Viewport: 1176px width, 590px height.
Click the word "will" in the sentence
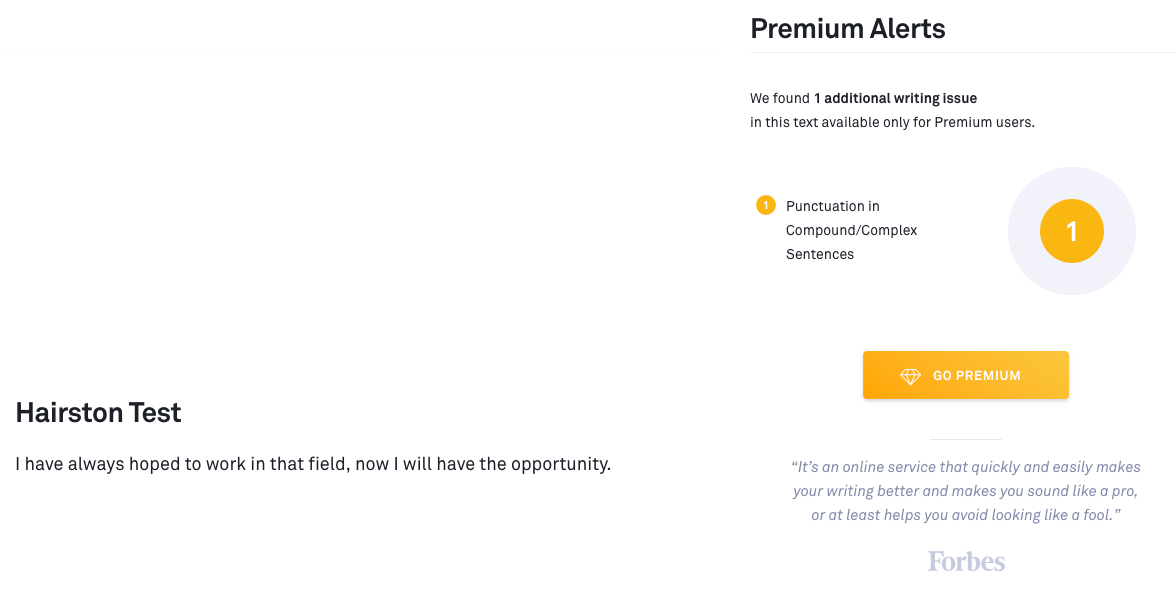tap(422, 464)
